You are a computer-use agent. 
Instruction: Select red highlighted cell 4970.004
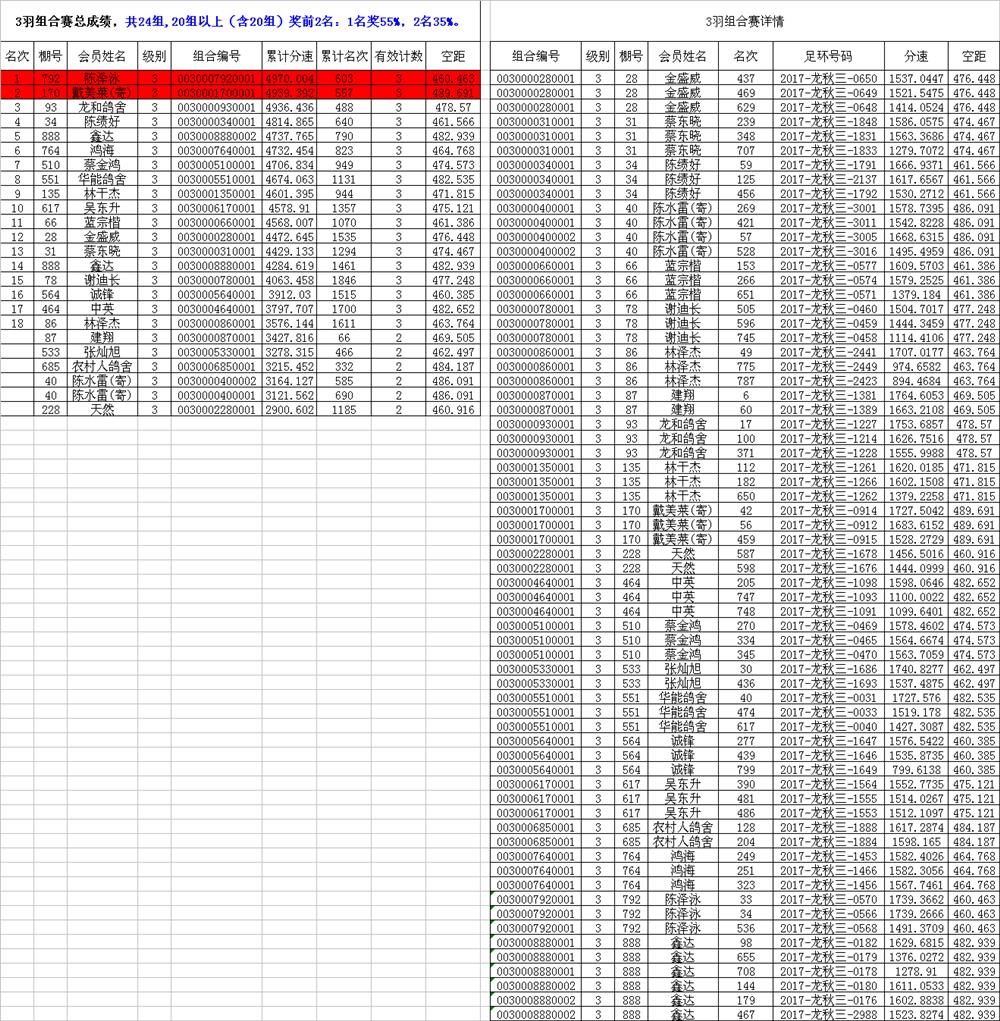[289, 78]
